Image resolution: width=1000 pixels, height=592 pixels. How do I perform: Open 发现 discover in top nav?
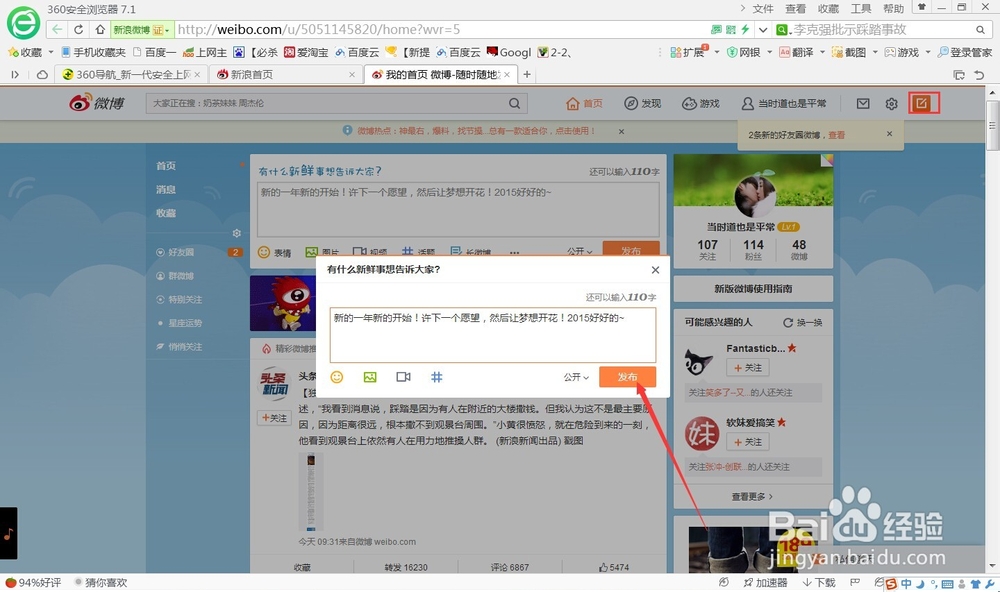(x=642, y=103)
